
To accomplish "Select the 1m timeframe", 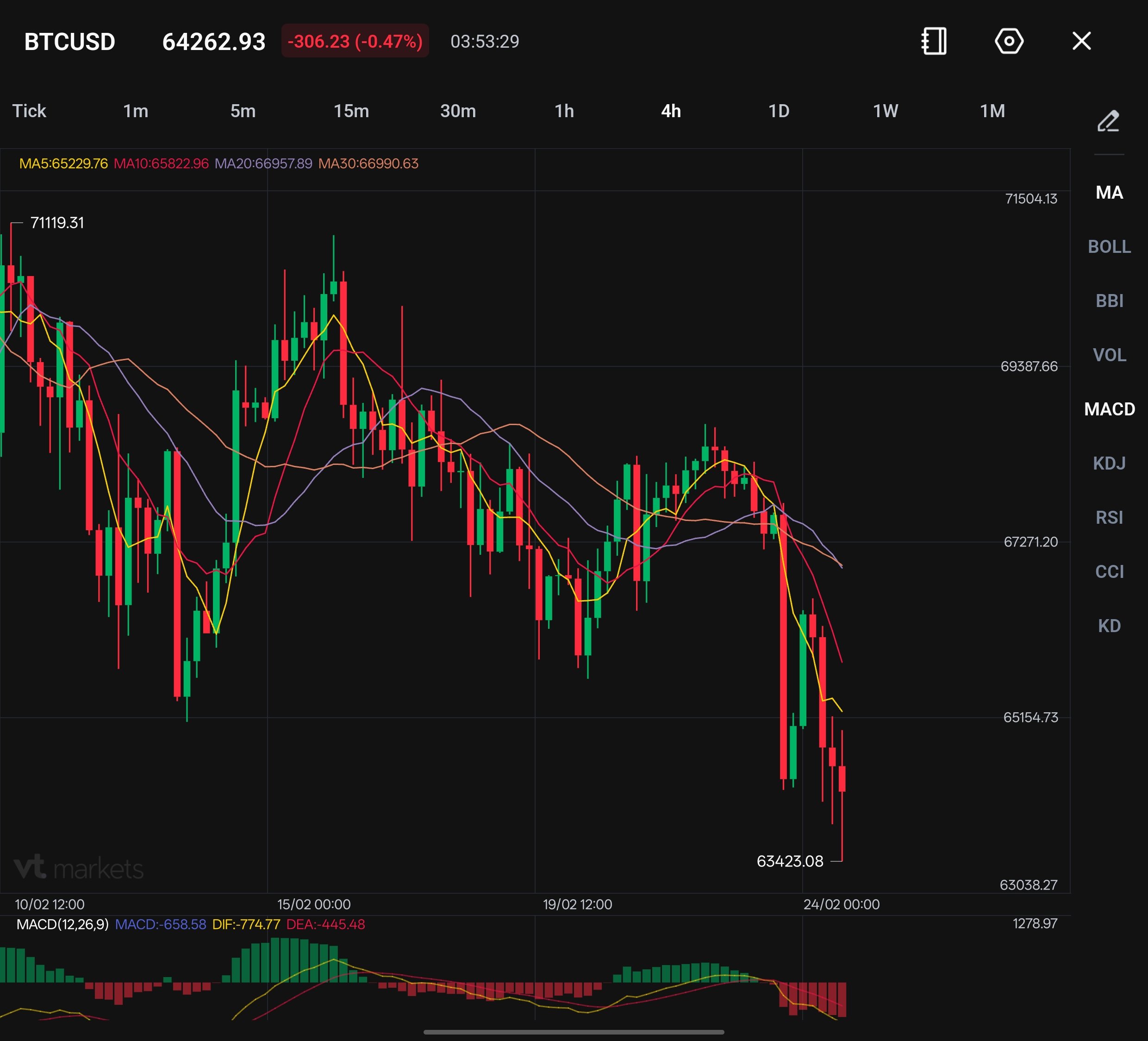I will (136, 111).
